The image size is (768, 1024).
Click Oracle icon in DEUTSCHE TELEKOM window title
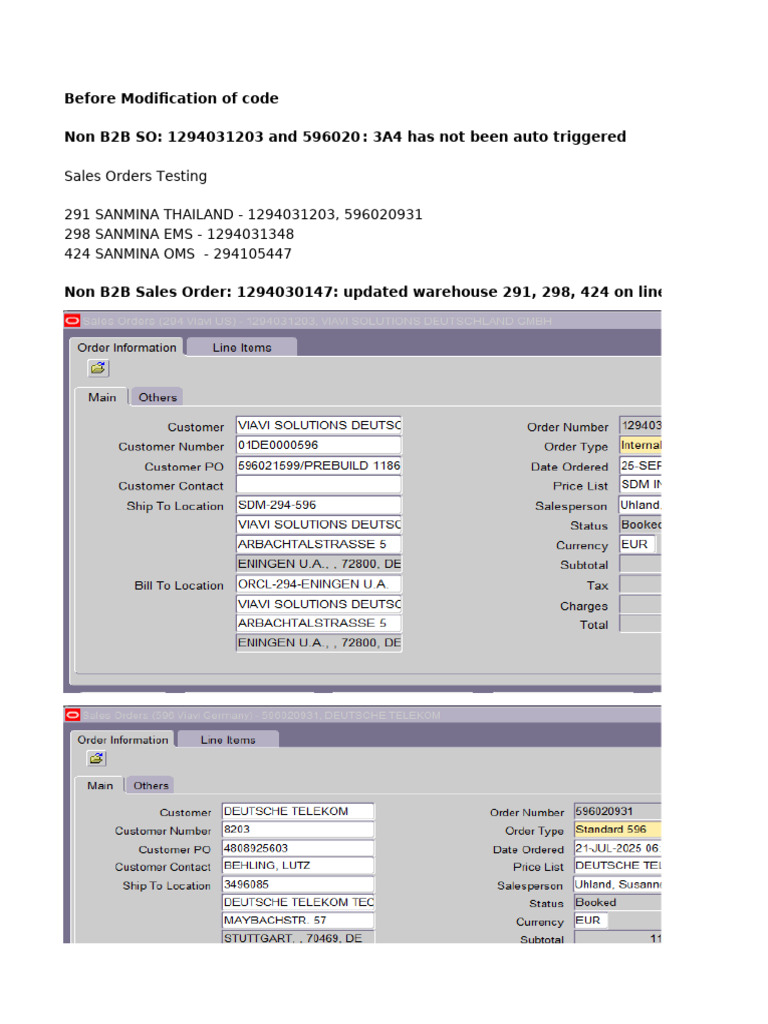tap(72, 715)
